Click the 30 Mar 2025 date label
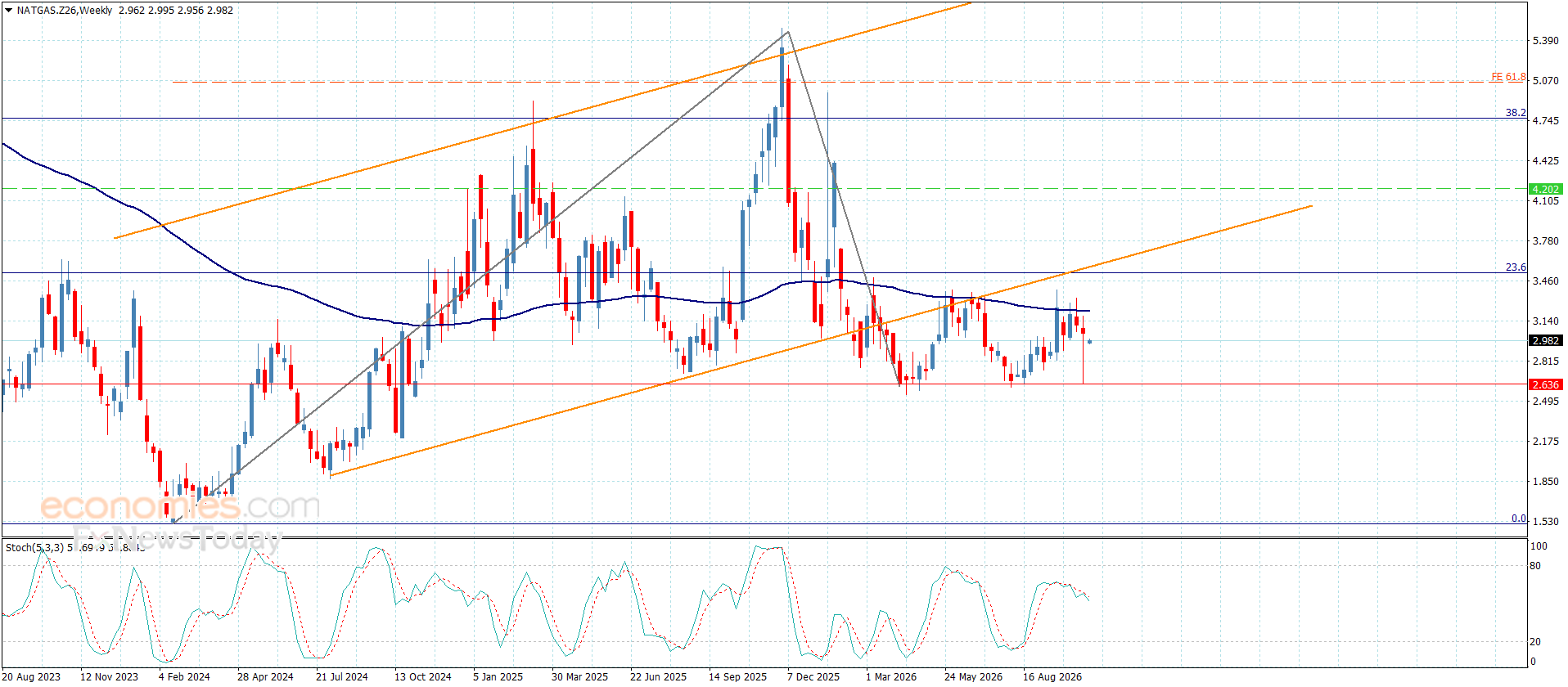Image resolution: width=1568 pixels, height=687 pixels. (x=579, y=676)
